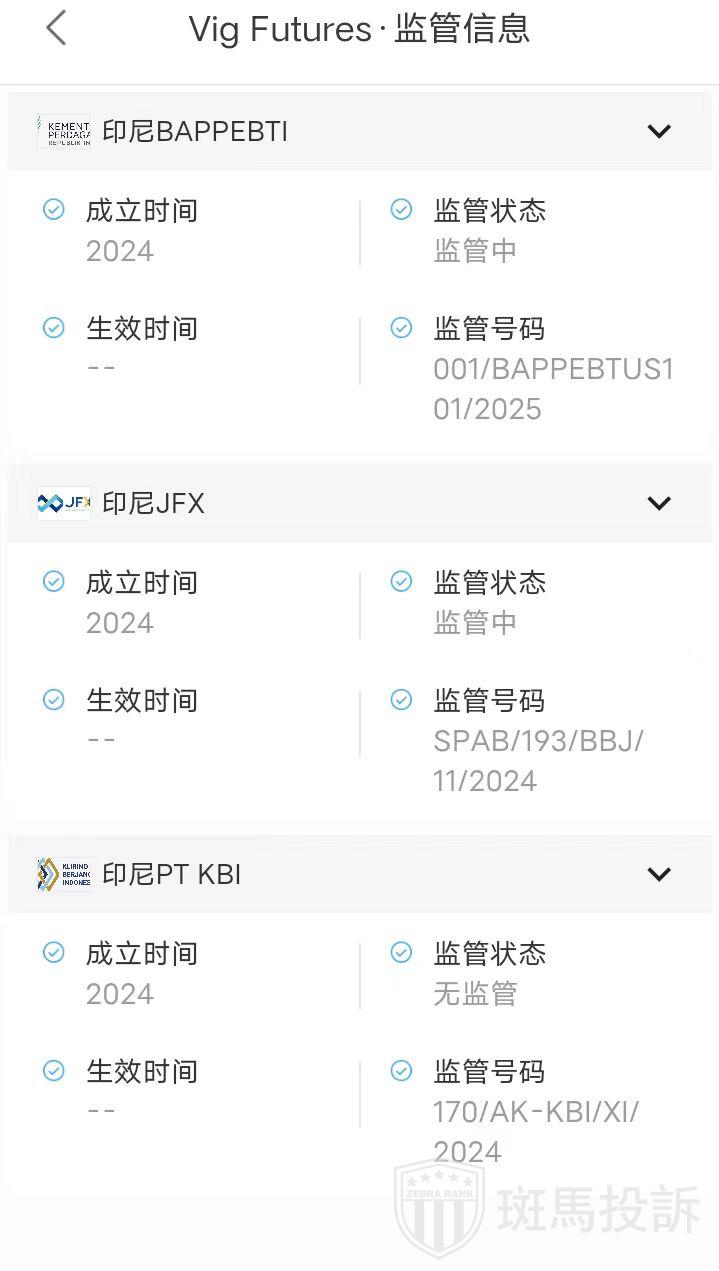Tap check icon beside JFX 监管号码
The height and width of the screenshot is (1271, 719).
coord(401,700)
